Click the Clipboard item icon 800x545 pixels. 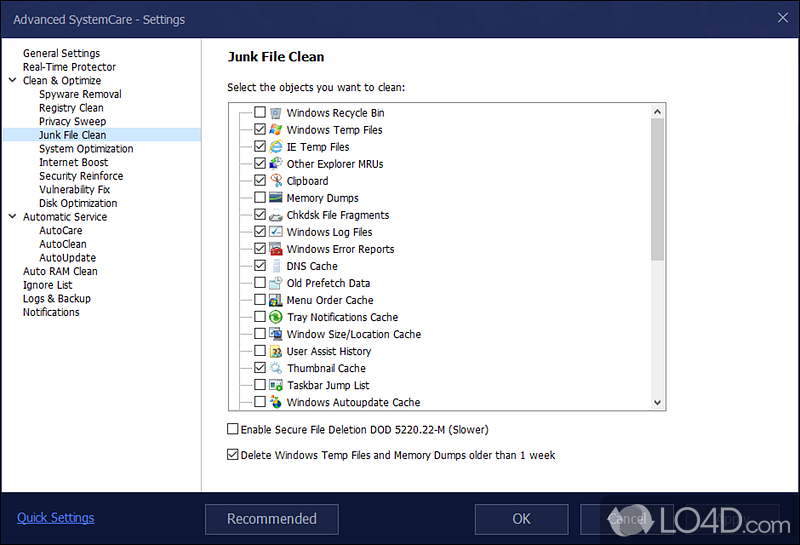pos(276,181)
